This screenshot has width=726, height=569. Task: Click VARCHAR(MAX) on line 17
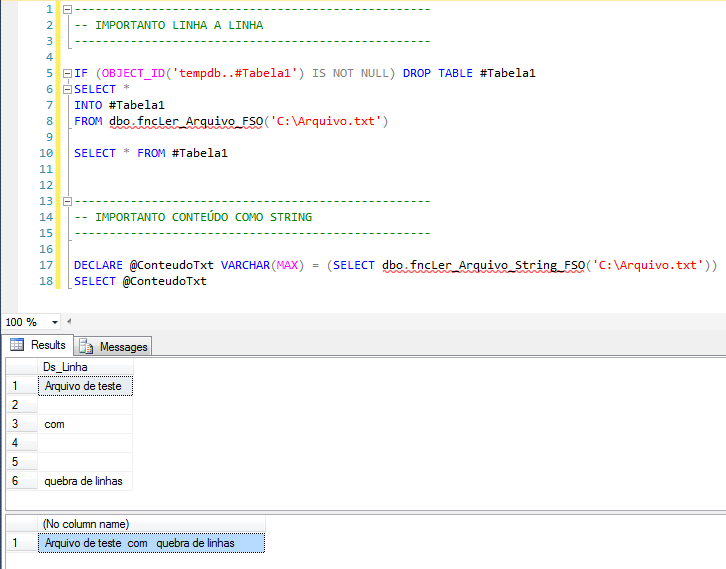click(263, 265)
